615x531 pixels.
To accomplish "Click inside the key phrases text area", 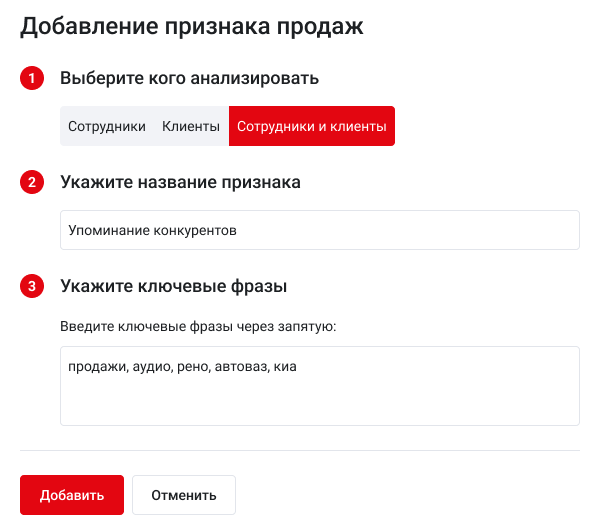I will coord(320,400).
